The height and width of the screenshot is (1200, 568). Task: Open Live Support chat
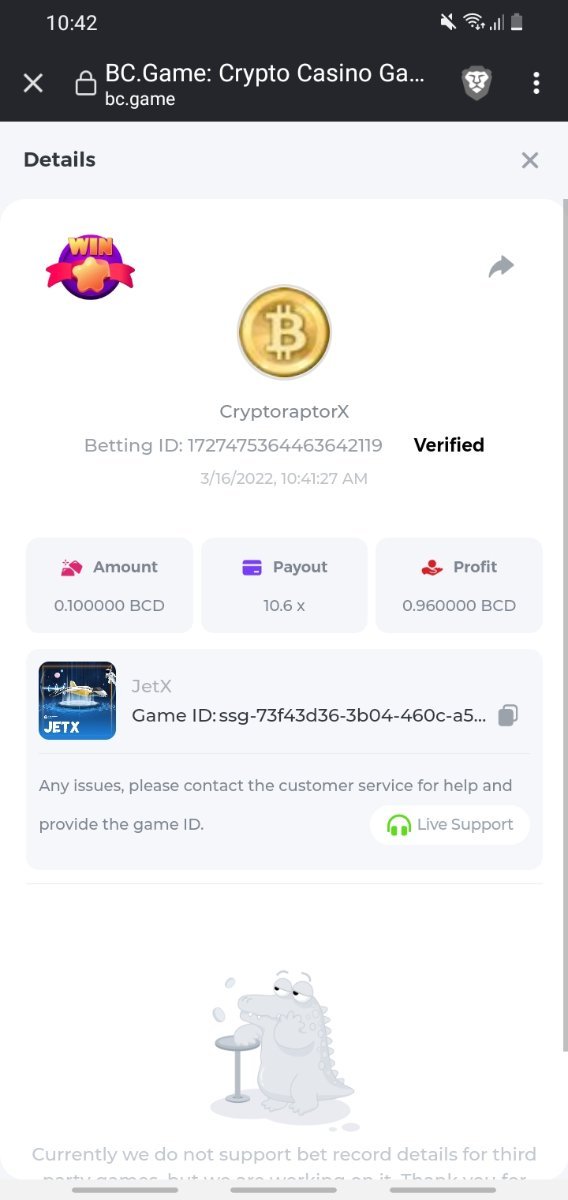tap(450, 825)
